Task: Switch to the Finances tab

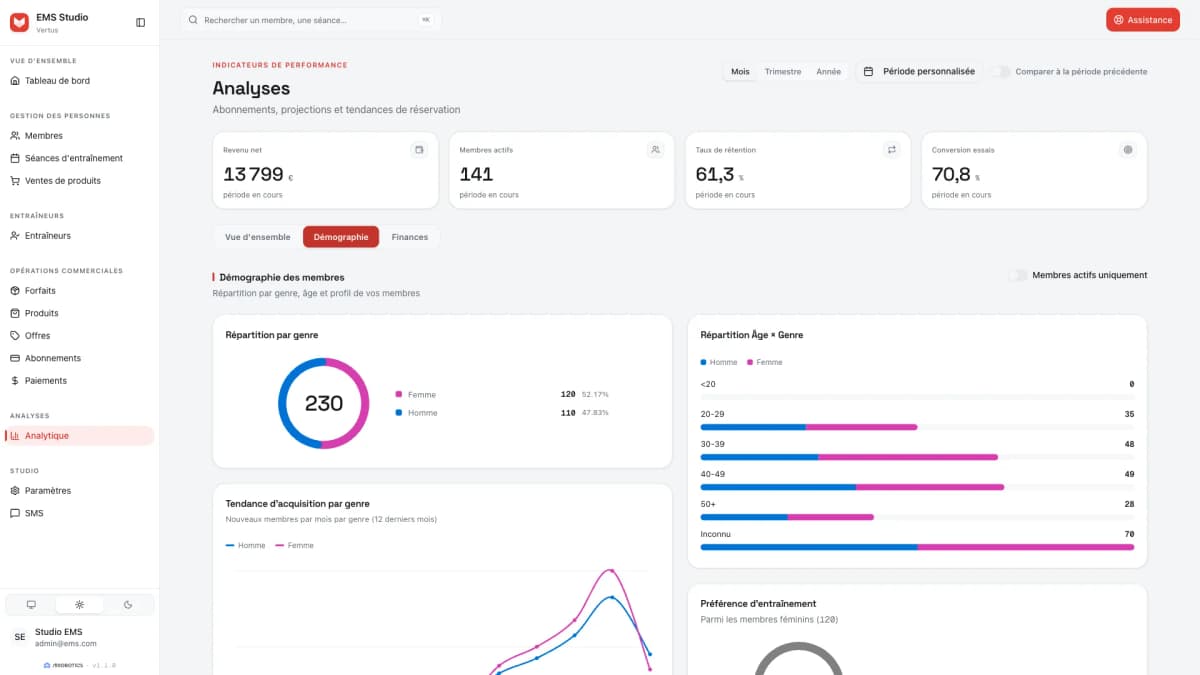Action: [410, 237]
